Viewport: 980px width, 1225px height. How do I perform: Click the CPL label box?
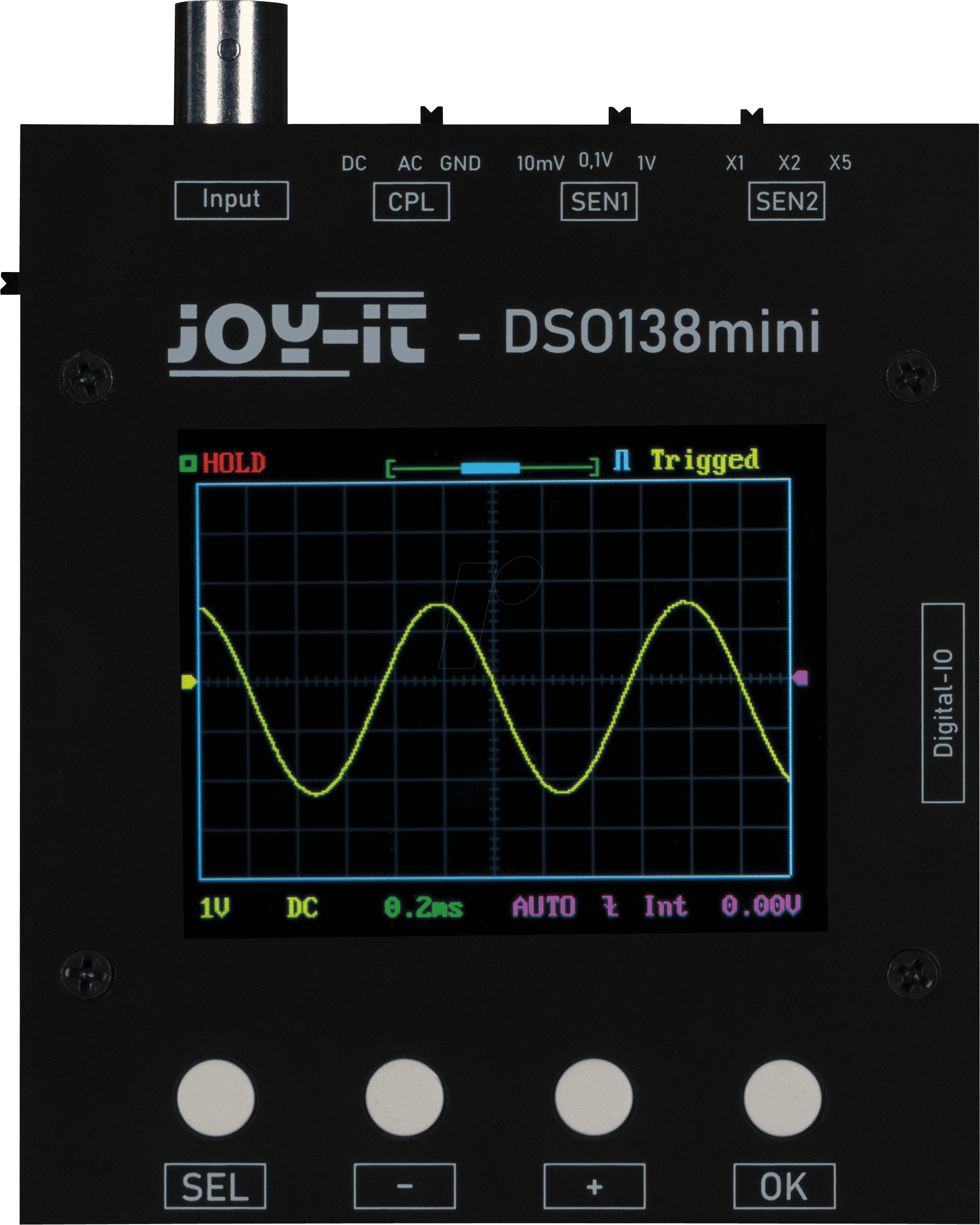click(412, 202)
